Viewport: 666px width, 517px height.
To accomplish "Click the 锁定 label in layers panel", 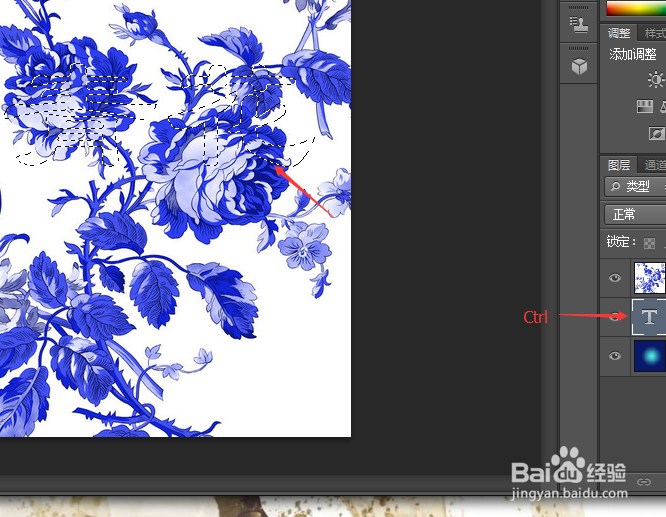I will (621, 242).
